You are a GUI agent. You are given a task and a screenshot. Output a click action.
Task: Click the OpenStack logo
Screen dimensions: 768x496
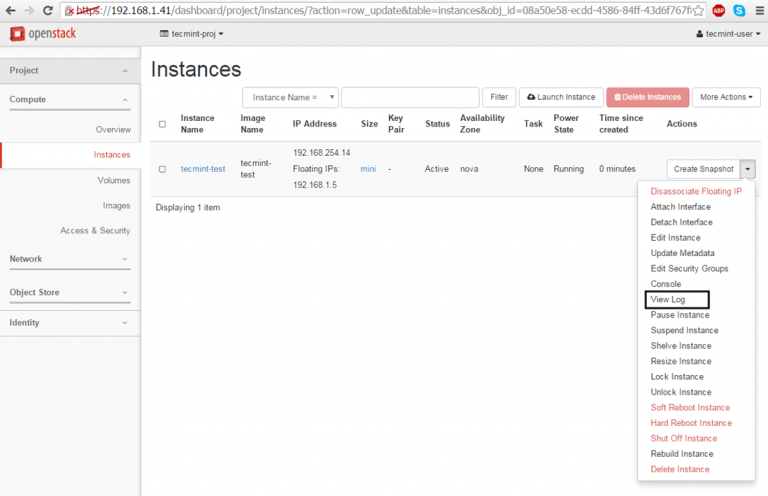coord(45,34)
